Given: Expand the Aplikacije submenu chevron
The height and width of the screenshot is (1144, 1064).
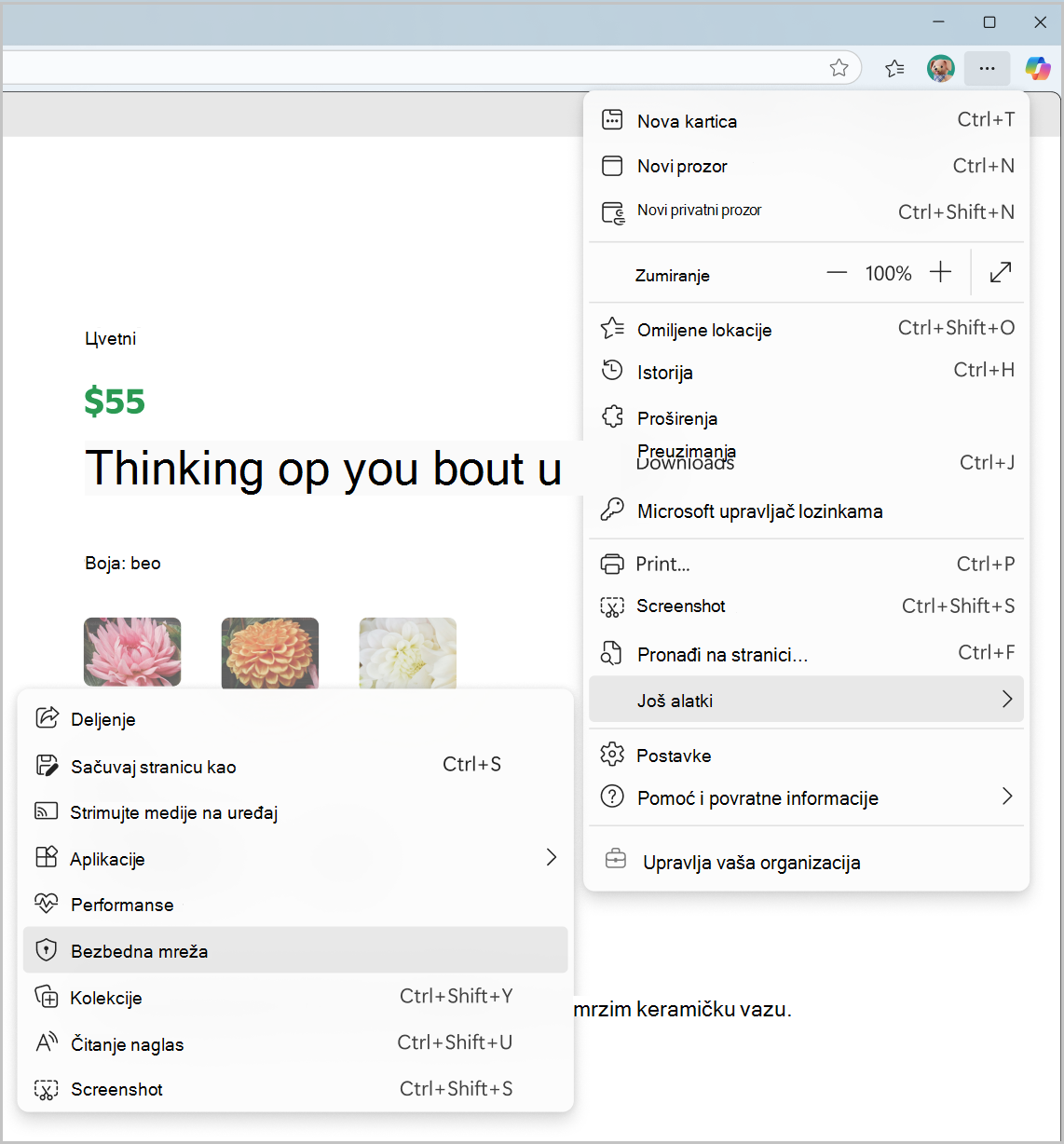Looking at the screenshot, I should (552, 857).
